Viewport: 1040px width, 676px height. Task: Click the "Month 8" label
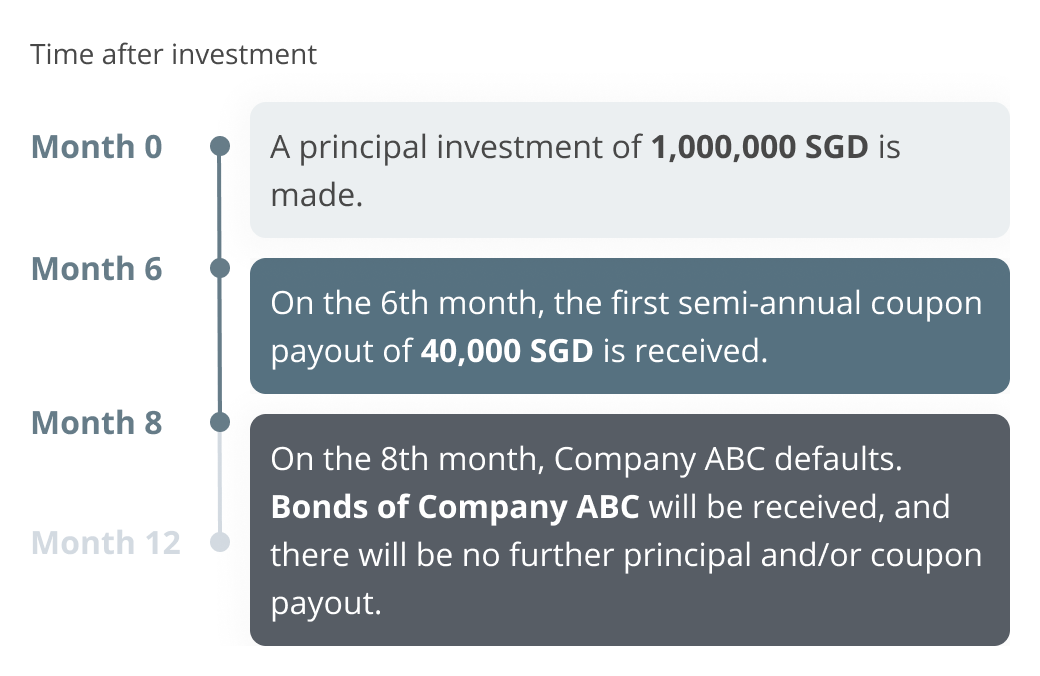[96, 422]
